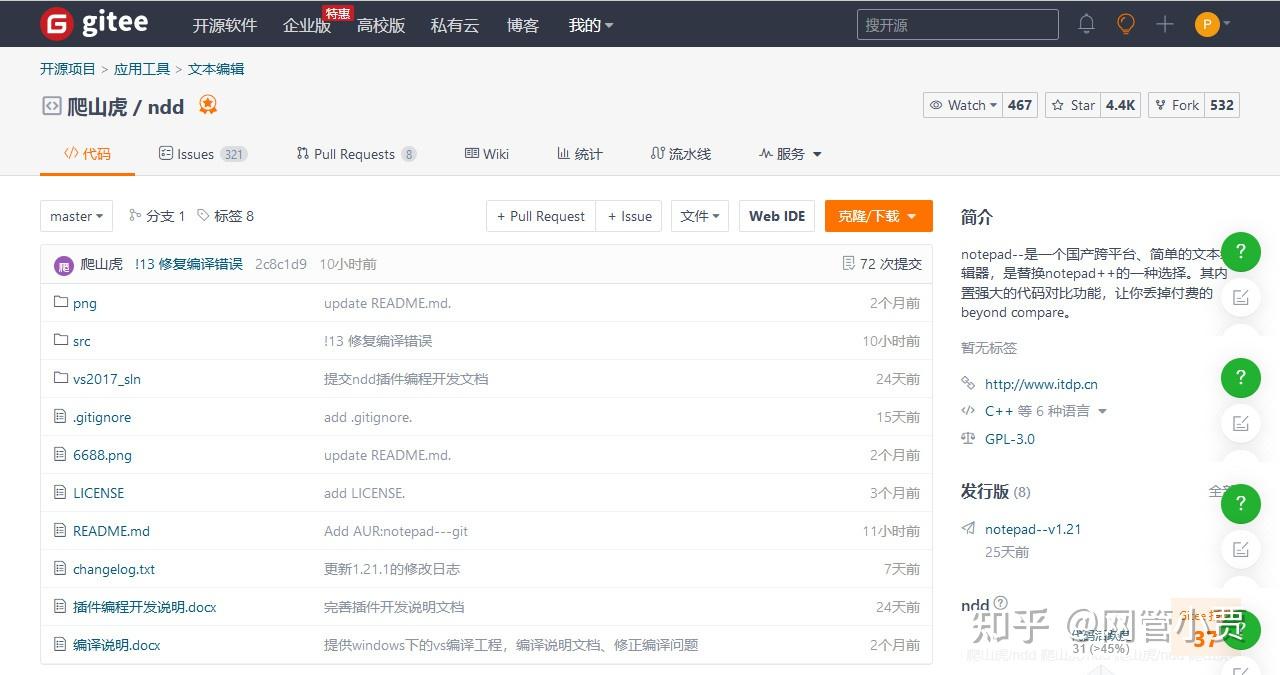
Task: Open the 高校版 menu
Action: tap(381, 25)
